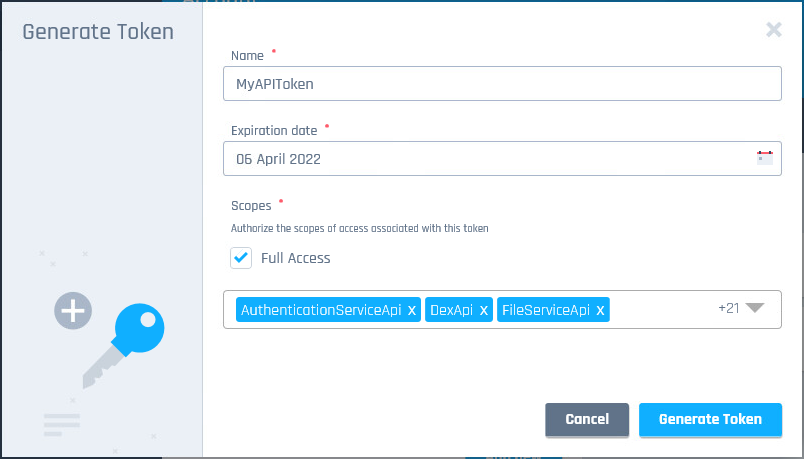Uncheck the Full Access checkbox
The height and width of the screenshot is (459, 804).
point(241,258)
